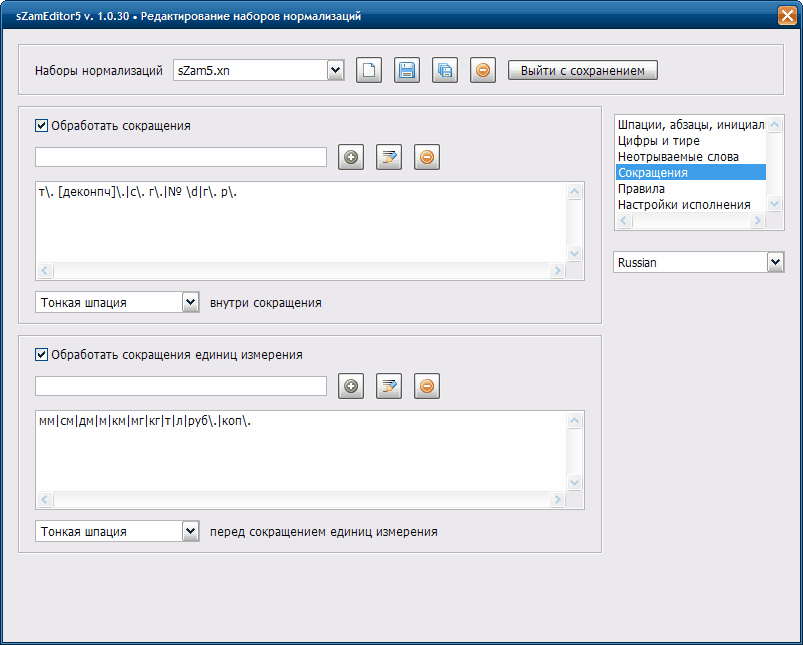The height and width of the screenshot is (645, 803).
Task: Select 'Сокращения' section
Action: coord(691,172)
